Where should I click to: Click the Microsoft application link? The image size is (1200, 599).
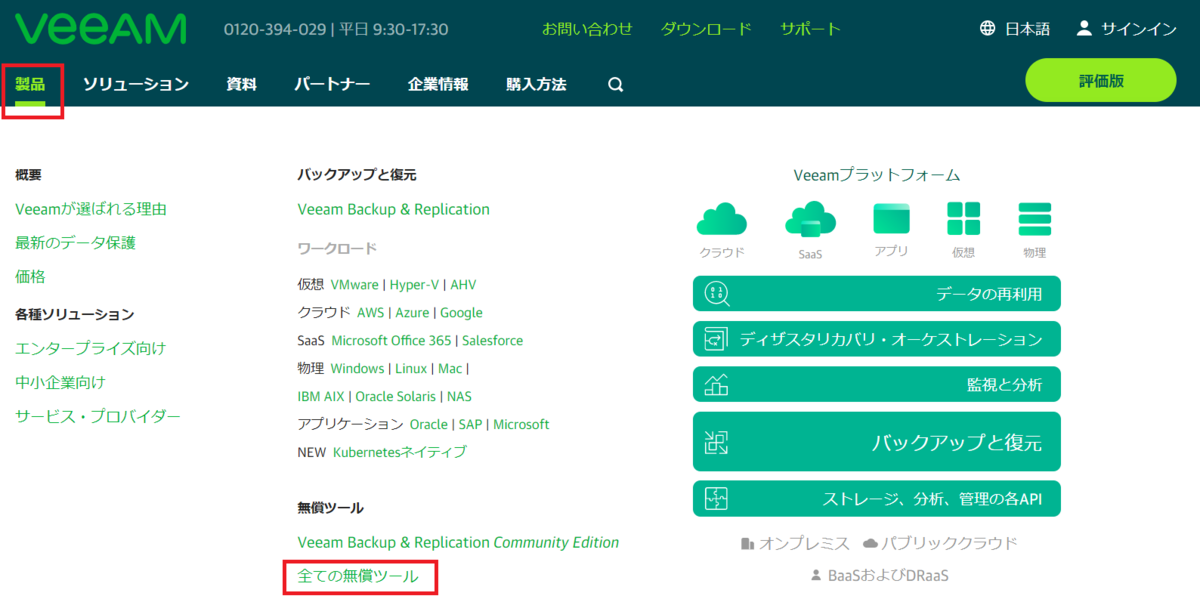(x=521, y=424)
